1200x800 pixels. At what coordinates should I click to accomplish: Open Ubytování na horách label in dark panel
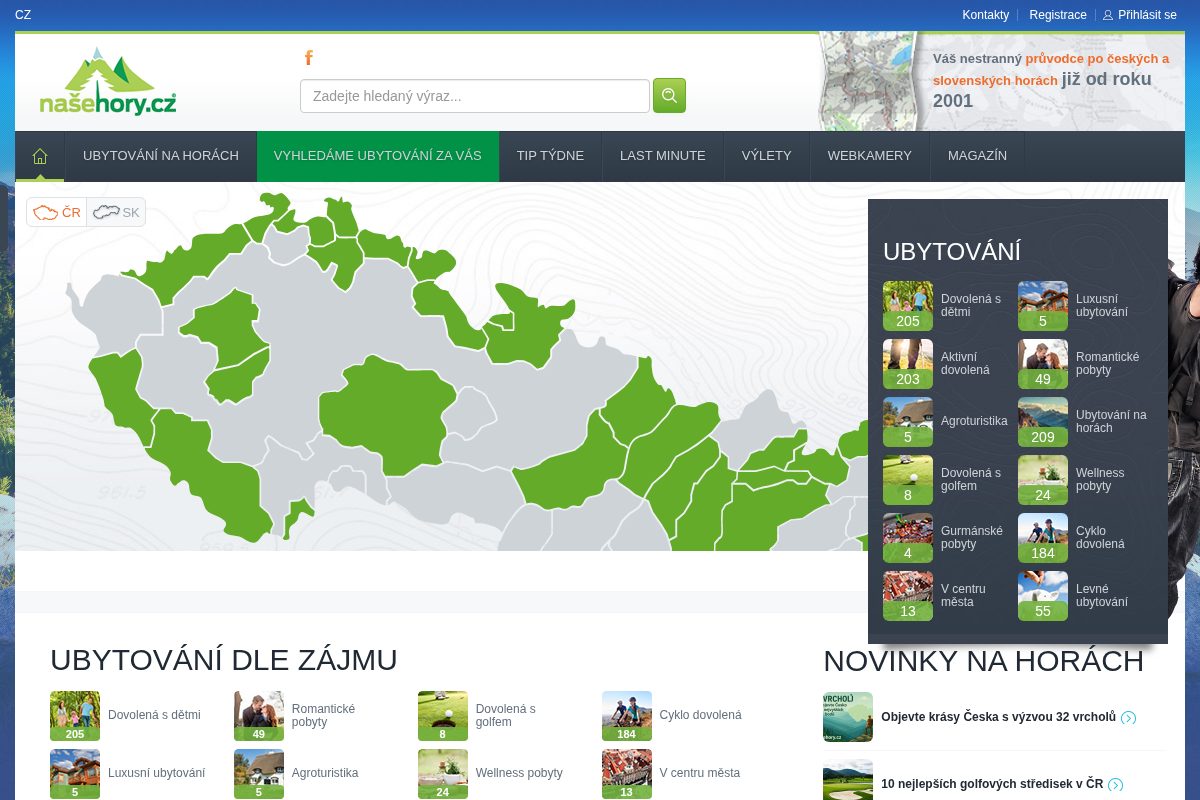(x=1111, y=422)
